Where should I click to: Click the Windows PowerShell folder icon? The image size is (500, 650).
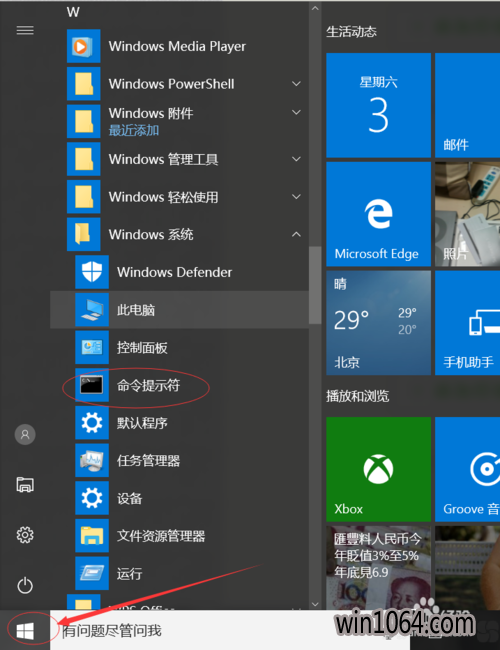[x=83, y=84]
